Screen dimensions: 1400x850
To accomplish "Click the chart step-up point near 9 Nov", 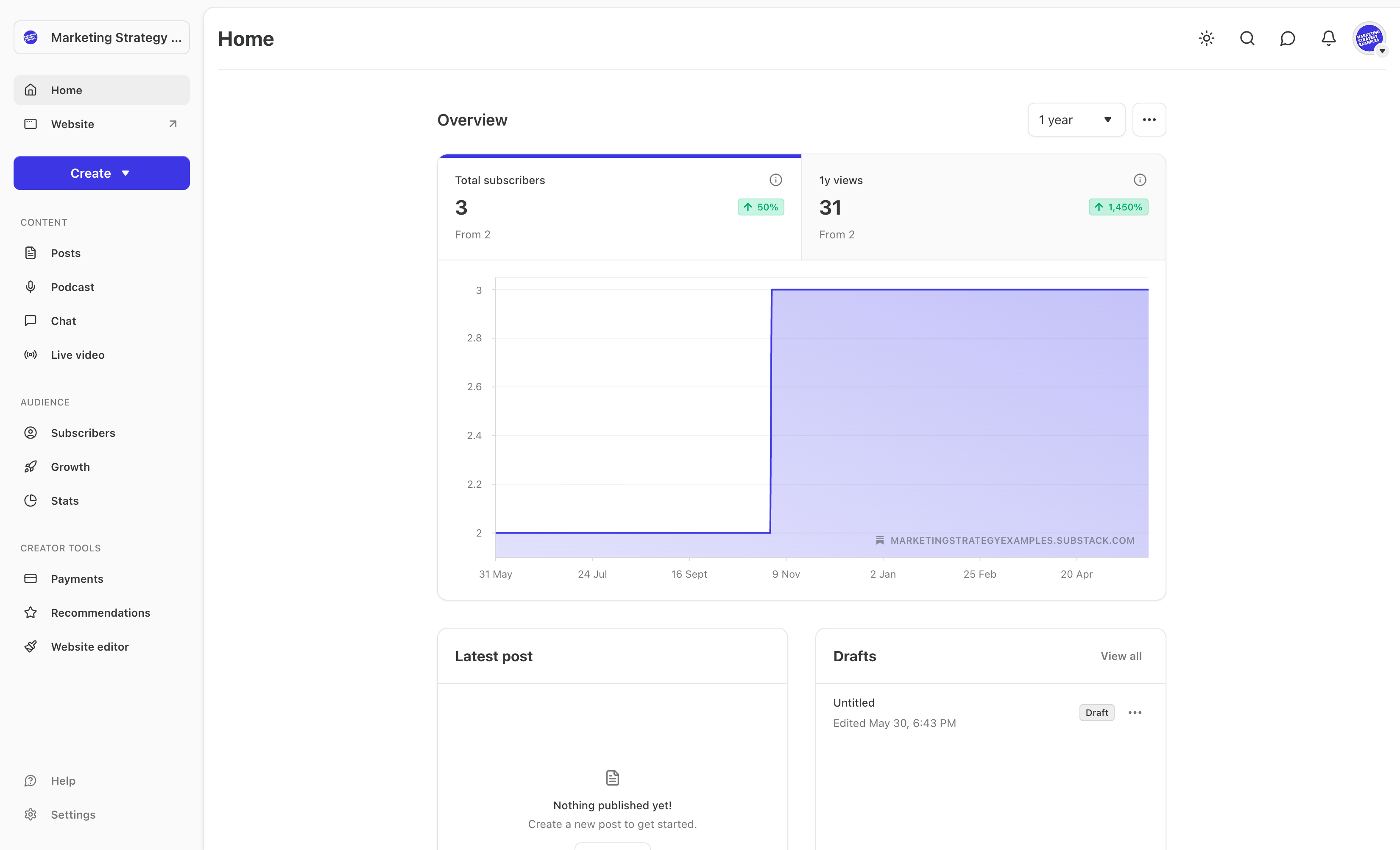I will (x=771, y=290).
